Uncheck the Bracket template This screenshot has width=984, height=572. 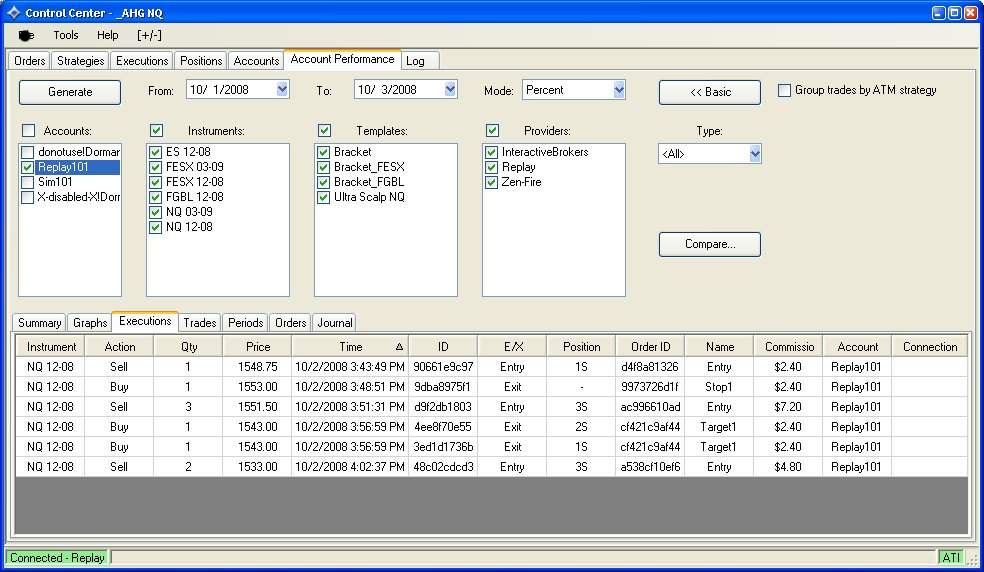(x=323, y=152)
